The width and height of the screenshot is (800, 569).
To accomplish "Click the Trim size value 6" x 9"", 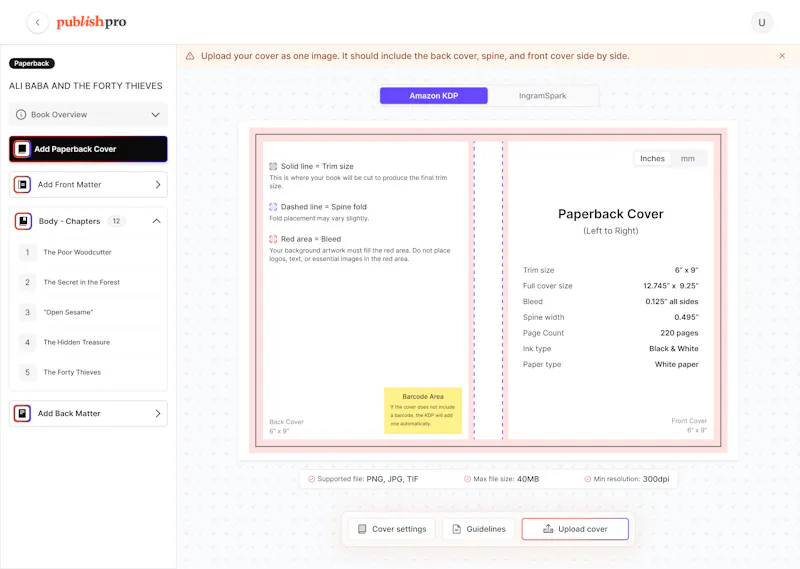I will pyautogui.click(x=686, y=270).
